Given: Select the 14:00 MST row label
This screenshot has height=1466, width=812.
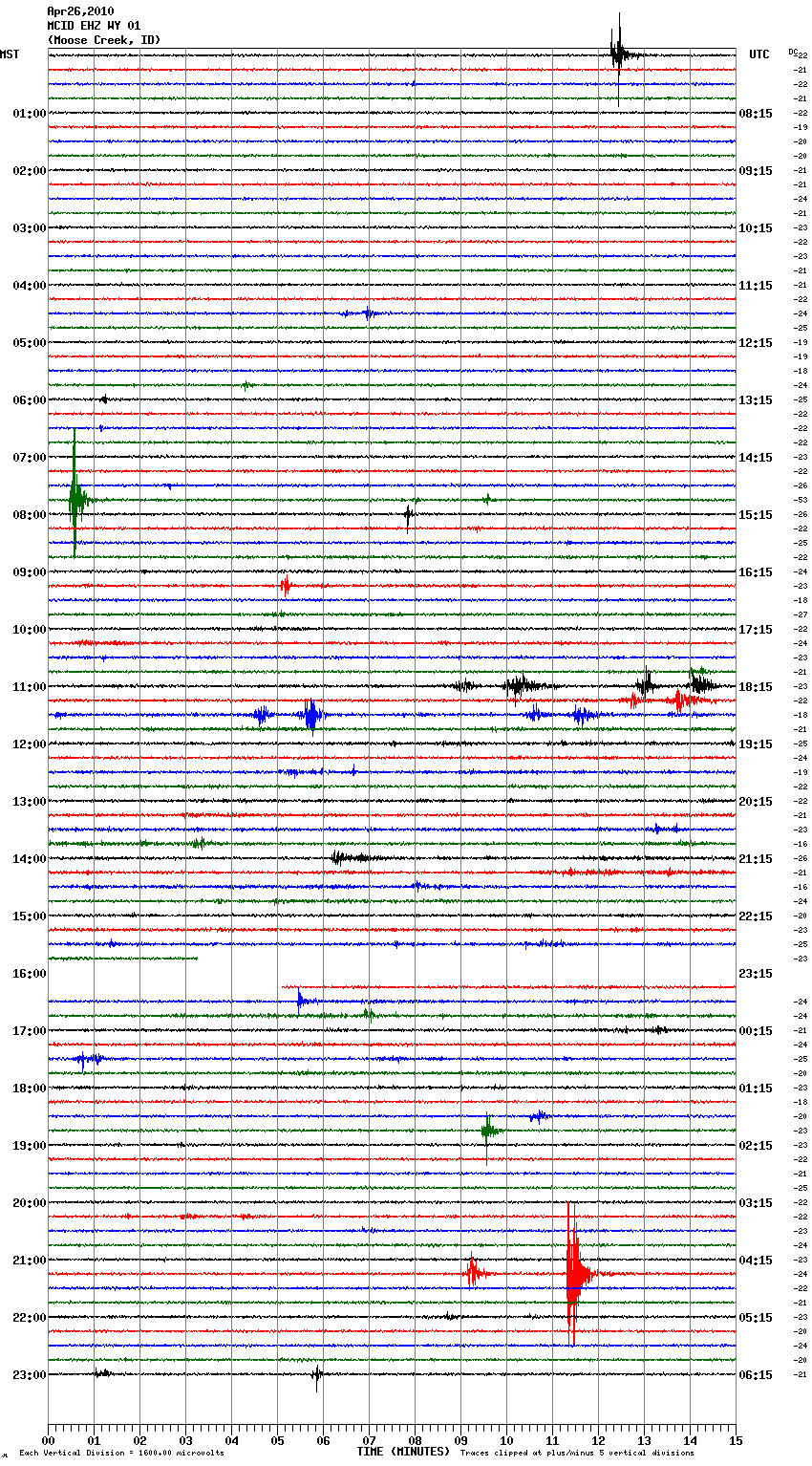Looking at the screenshot, I should [29, 859].
